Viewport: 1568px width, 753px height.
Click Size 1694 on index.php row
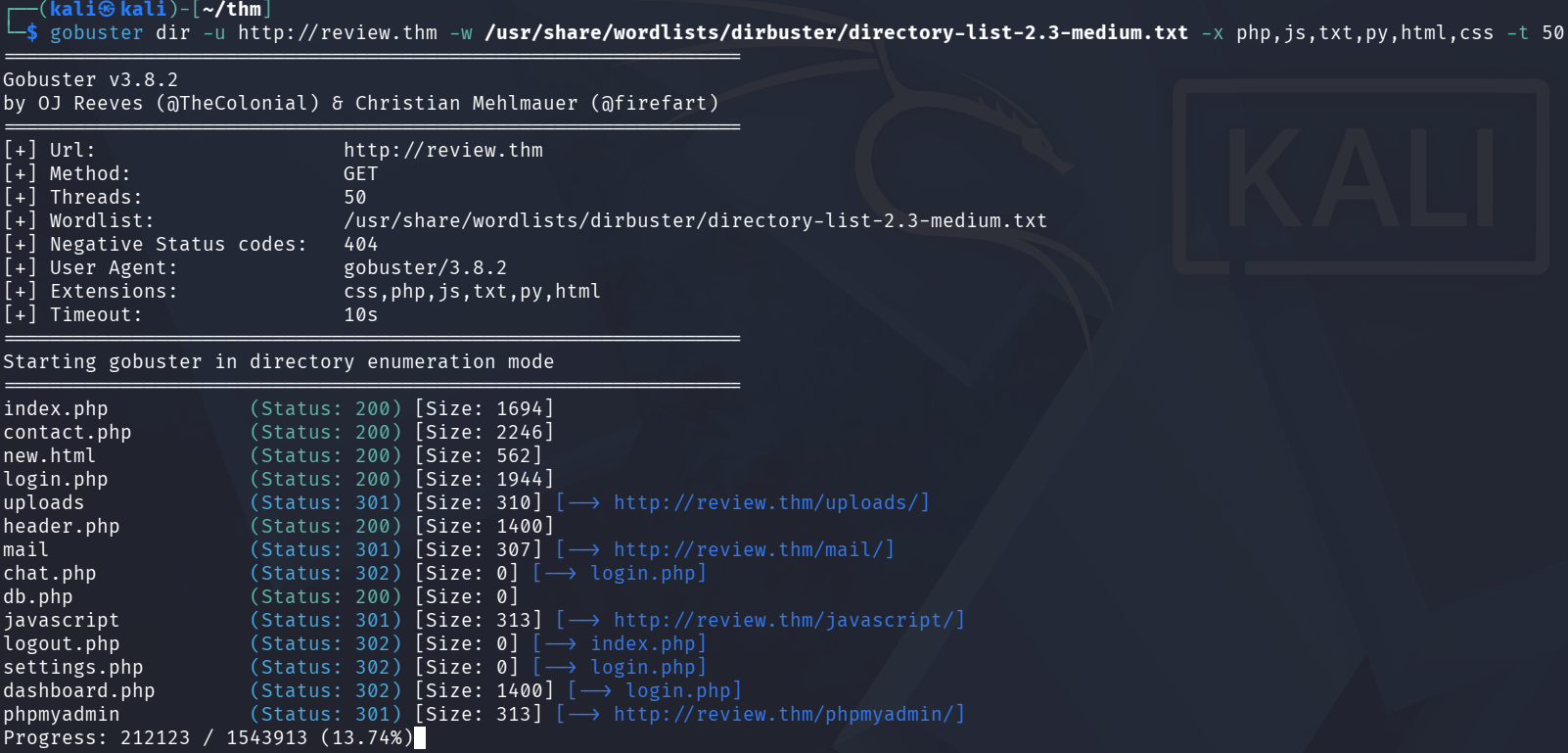tap(484, 408)
